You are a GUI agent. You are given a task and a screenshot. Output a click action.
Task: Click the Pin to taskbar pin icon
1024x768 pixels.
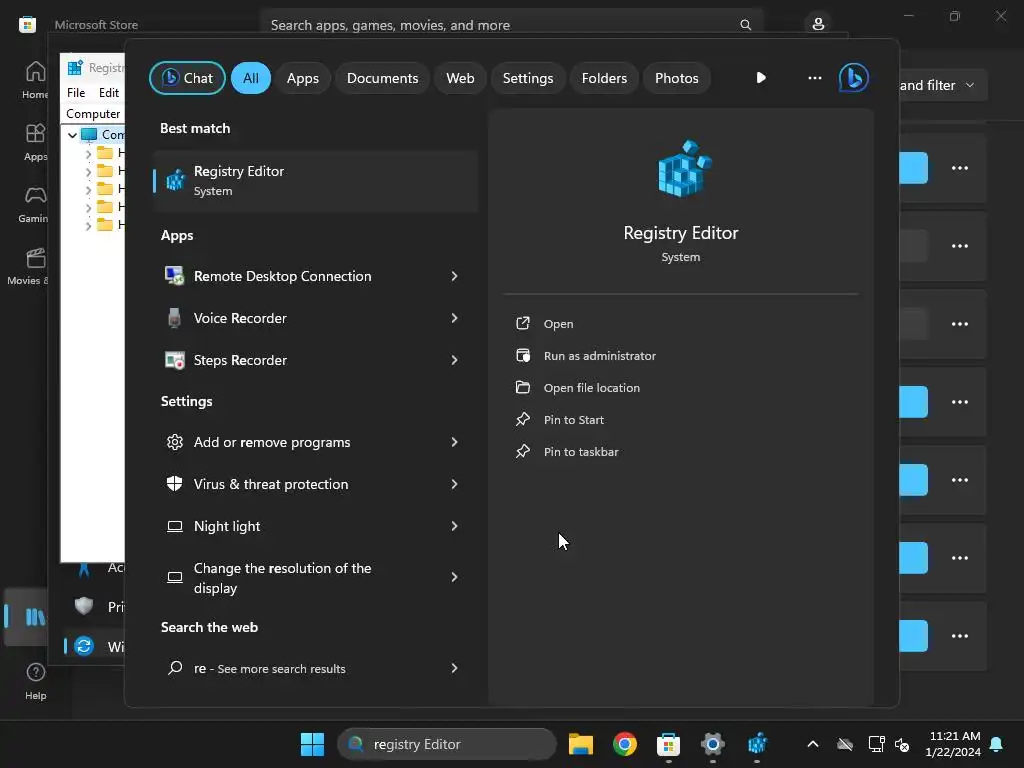[523, 451]
